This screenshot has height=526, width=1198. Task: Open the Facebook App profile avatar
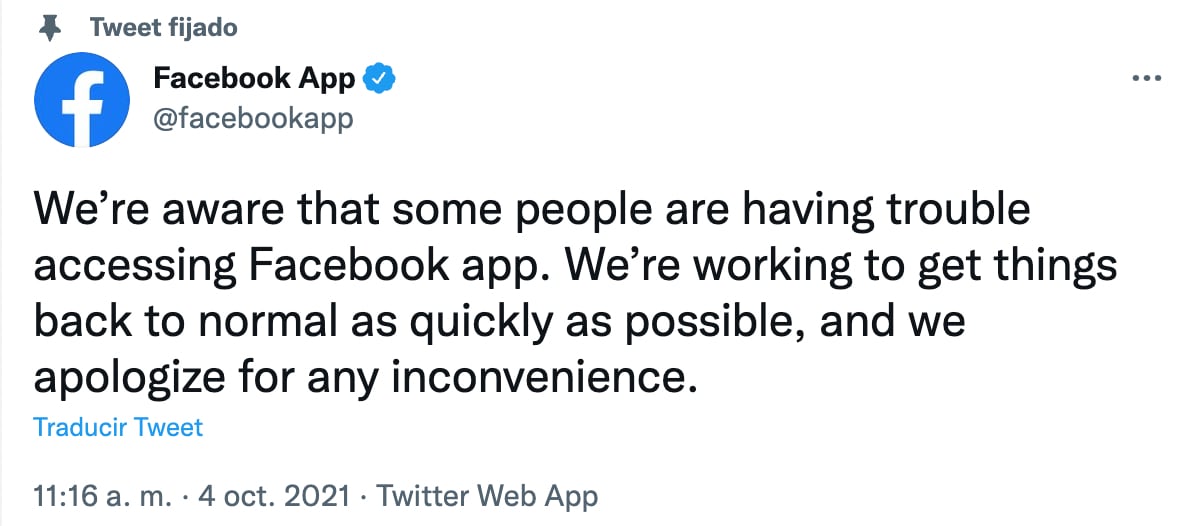(x=81, y=99)
